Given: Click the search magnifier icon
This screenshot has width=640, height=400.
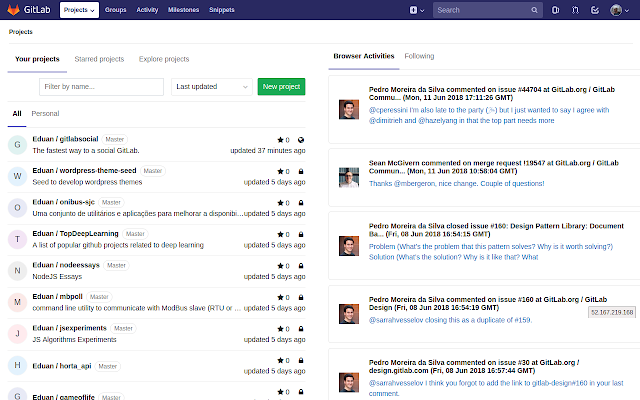Looking at the screenshot, I should (534, 10).
